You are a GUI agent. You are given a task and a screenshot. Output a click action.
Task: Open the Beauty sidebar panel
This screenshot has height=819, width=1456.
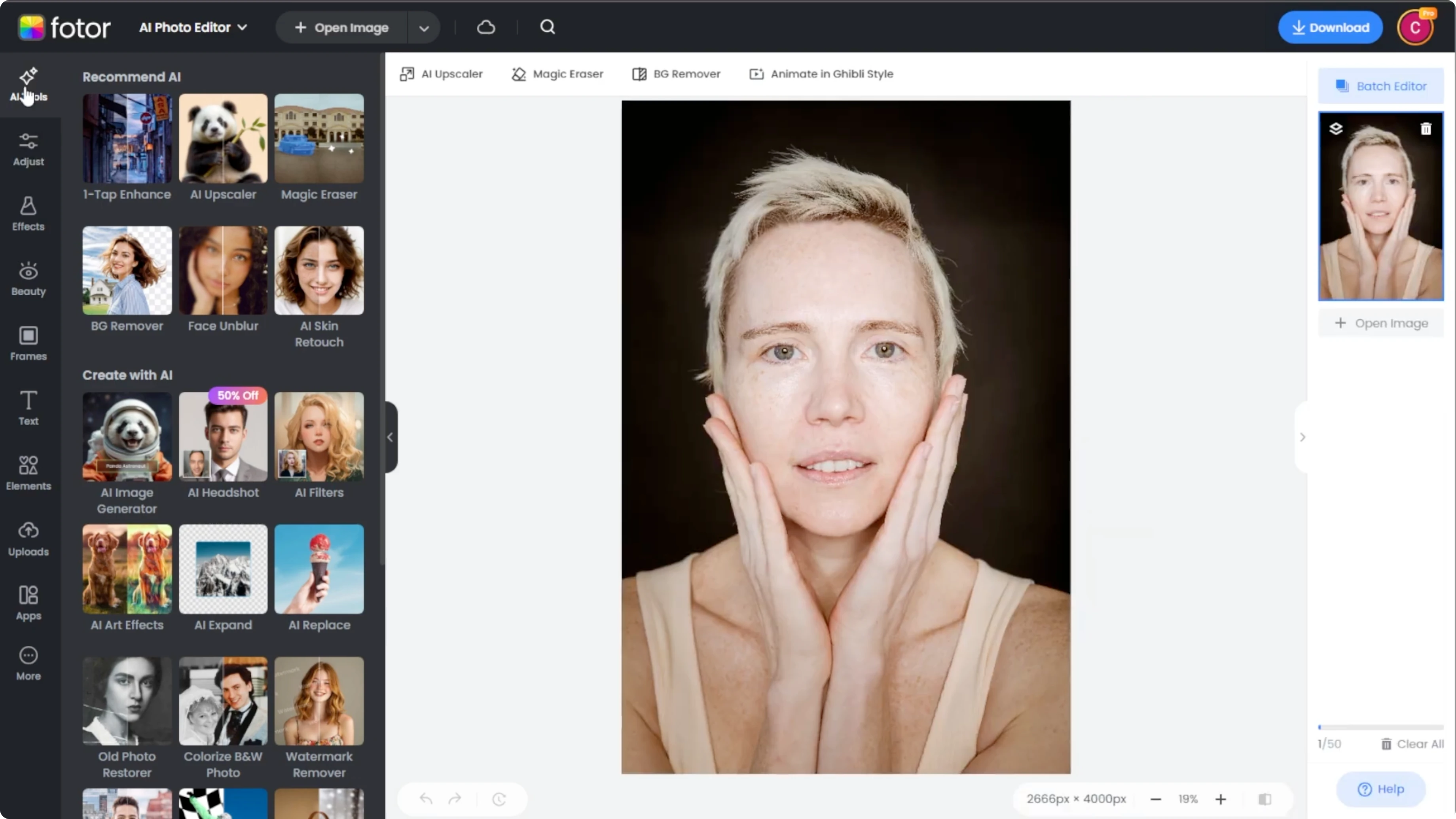pos(28,279)
